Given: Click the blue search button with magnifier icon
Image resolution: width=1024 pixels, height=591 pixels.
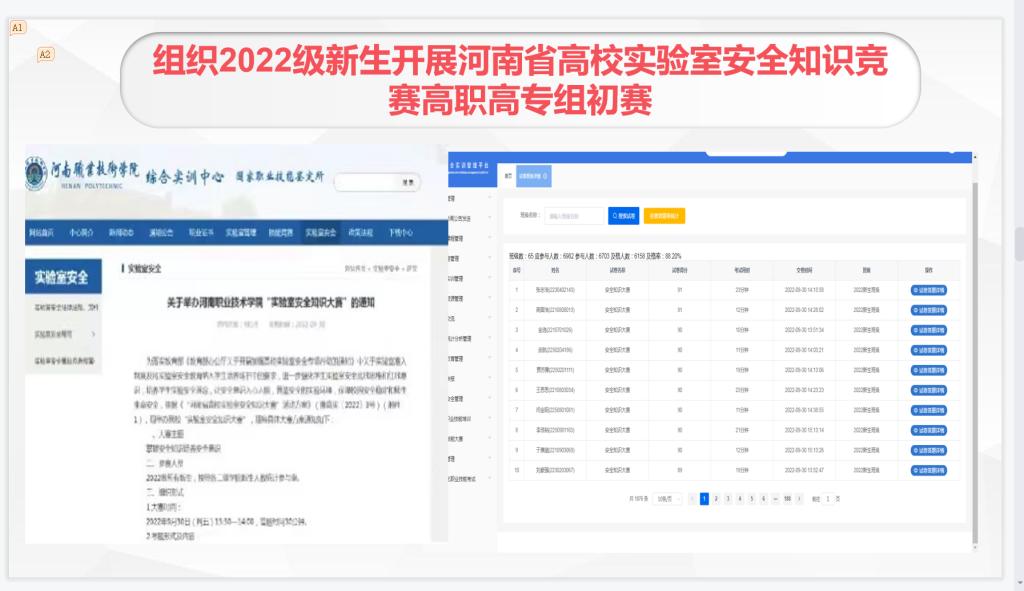Looking at the screenshot, I should coord(623,215).
